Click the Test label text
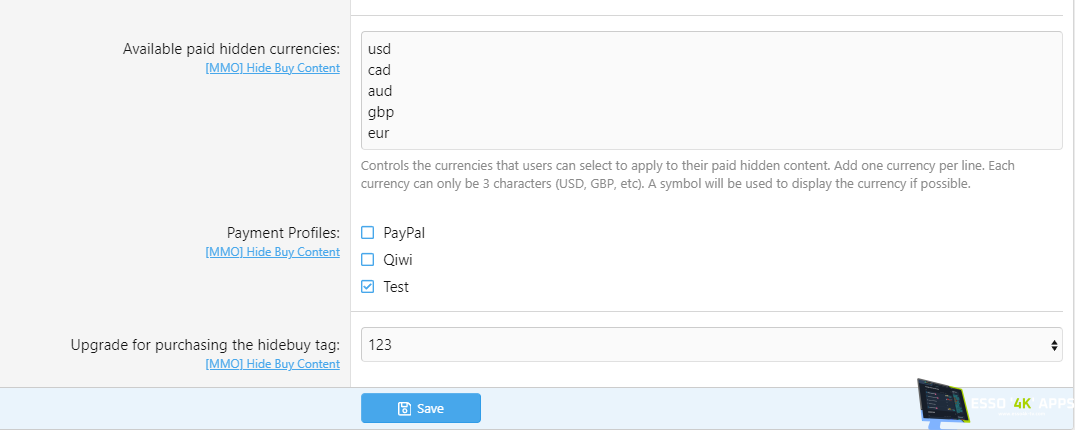Viewport: 1075px width, 430px height. coord(396,287)
